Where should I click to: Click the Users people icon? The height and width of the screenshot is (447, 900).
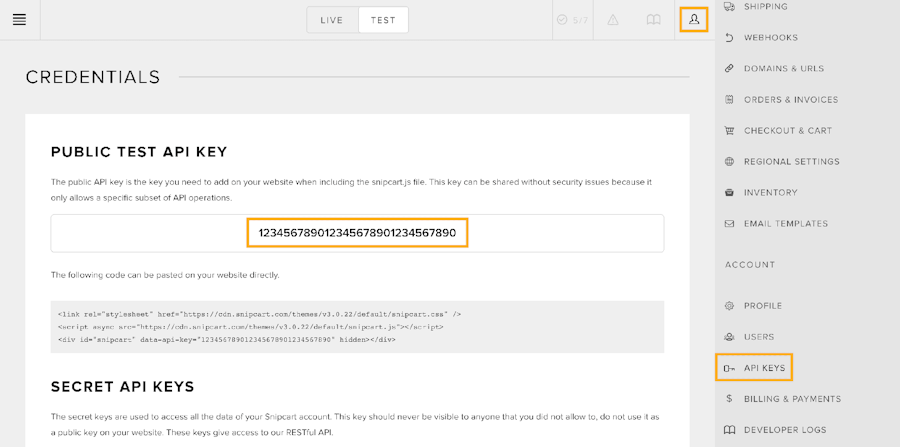tap(730, 337)
